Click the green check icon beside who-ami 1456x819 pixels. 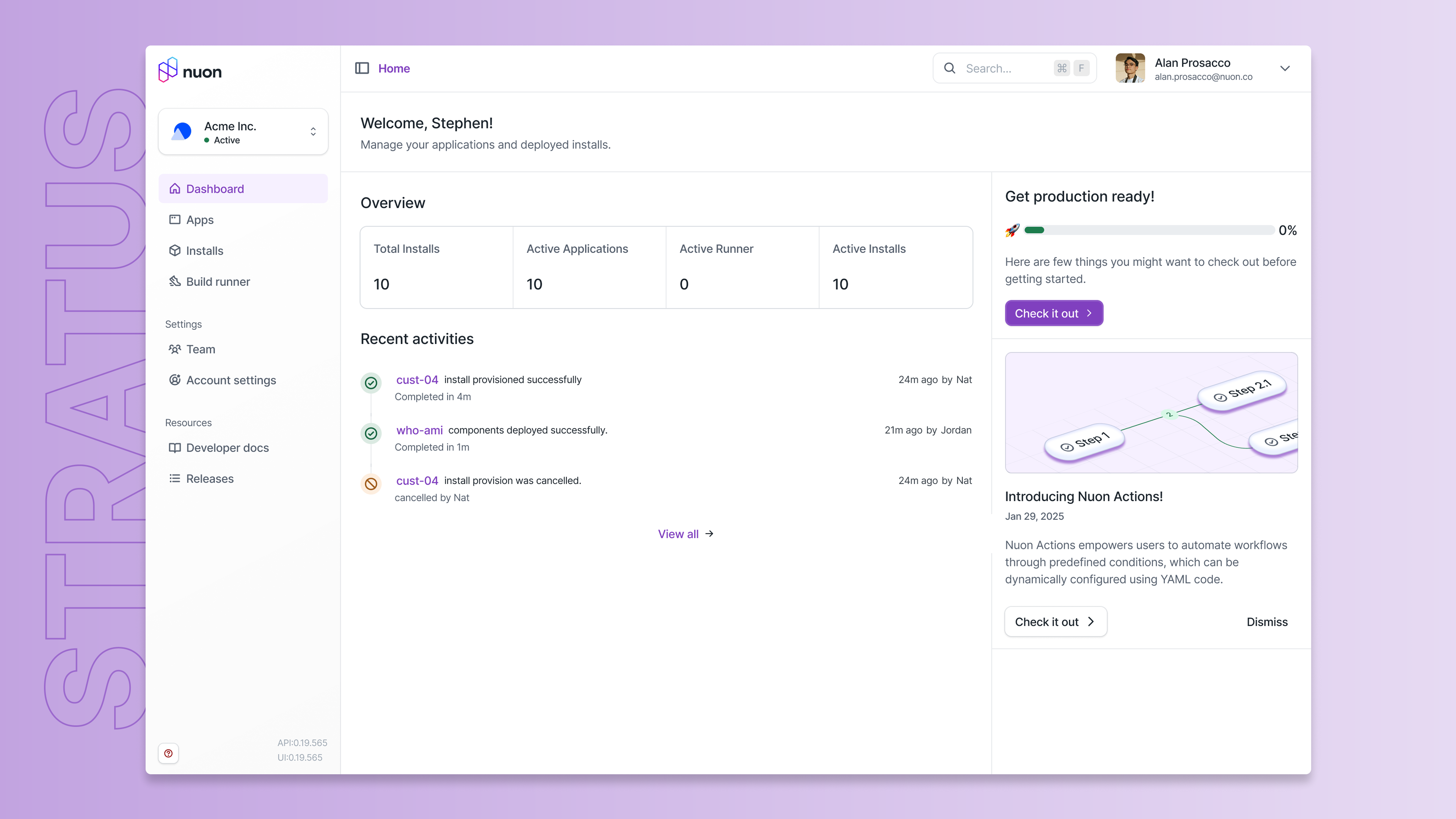pyautogui.click(x=371, y=433)
